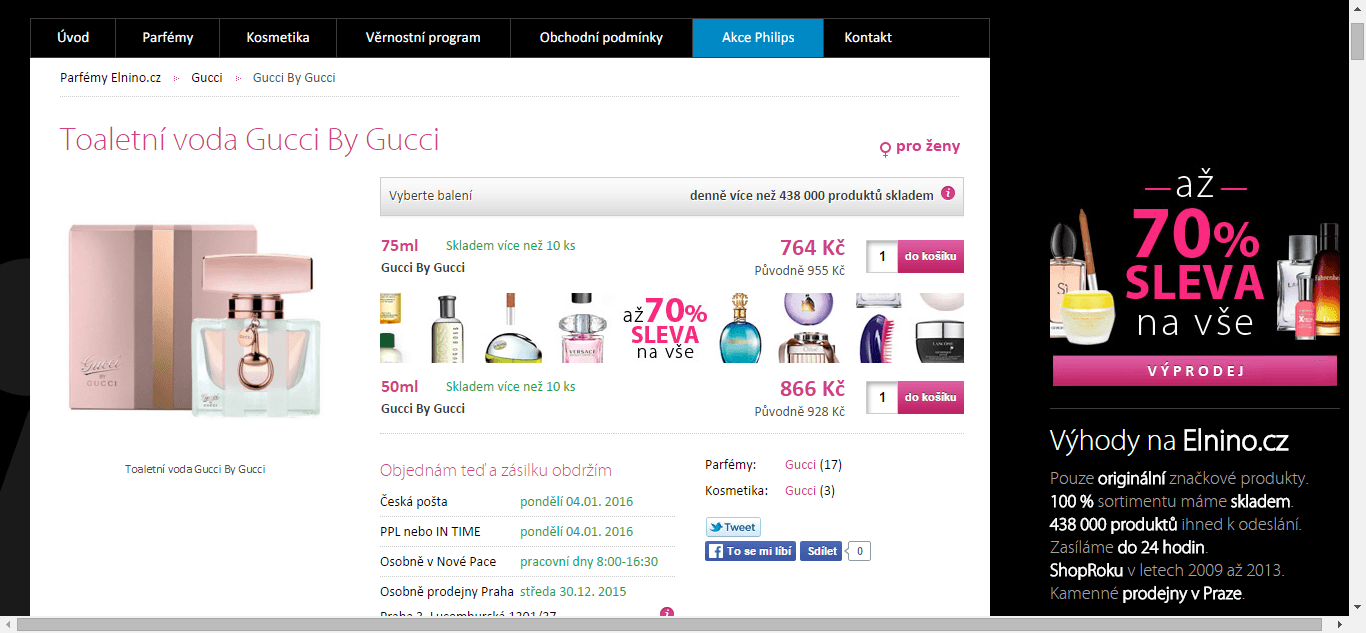Open the Gucci cosmetics link (3)
Screen dimensions: 1366x633
click(800, 491)
